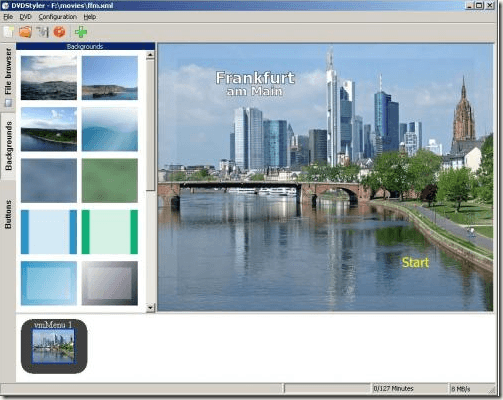This screenshot has height=400, width=503.
Task: Pick the green island coastline background
Action: 49,129
